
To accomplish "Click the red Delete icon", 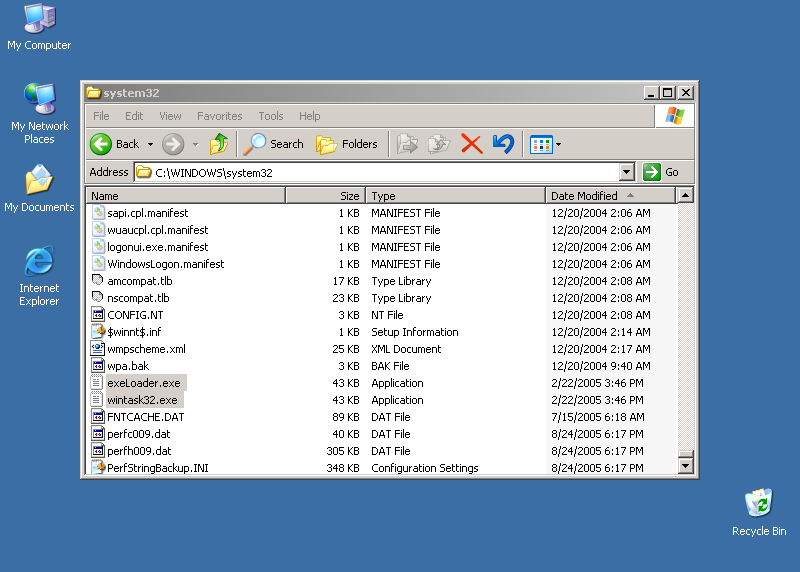I will 472,144.
